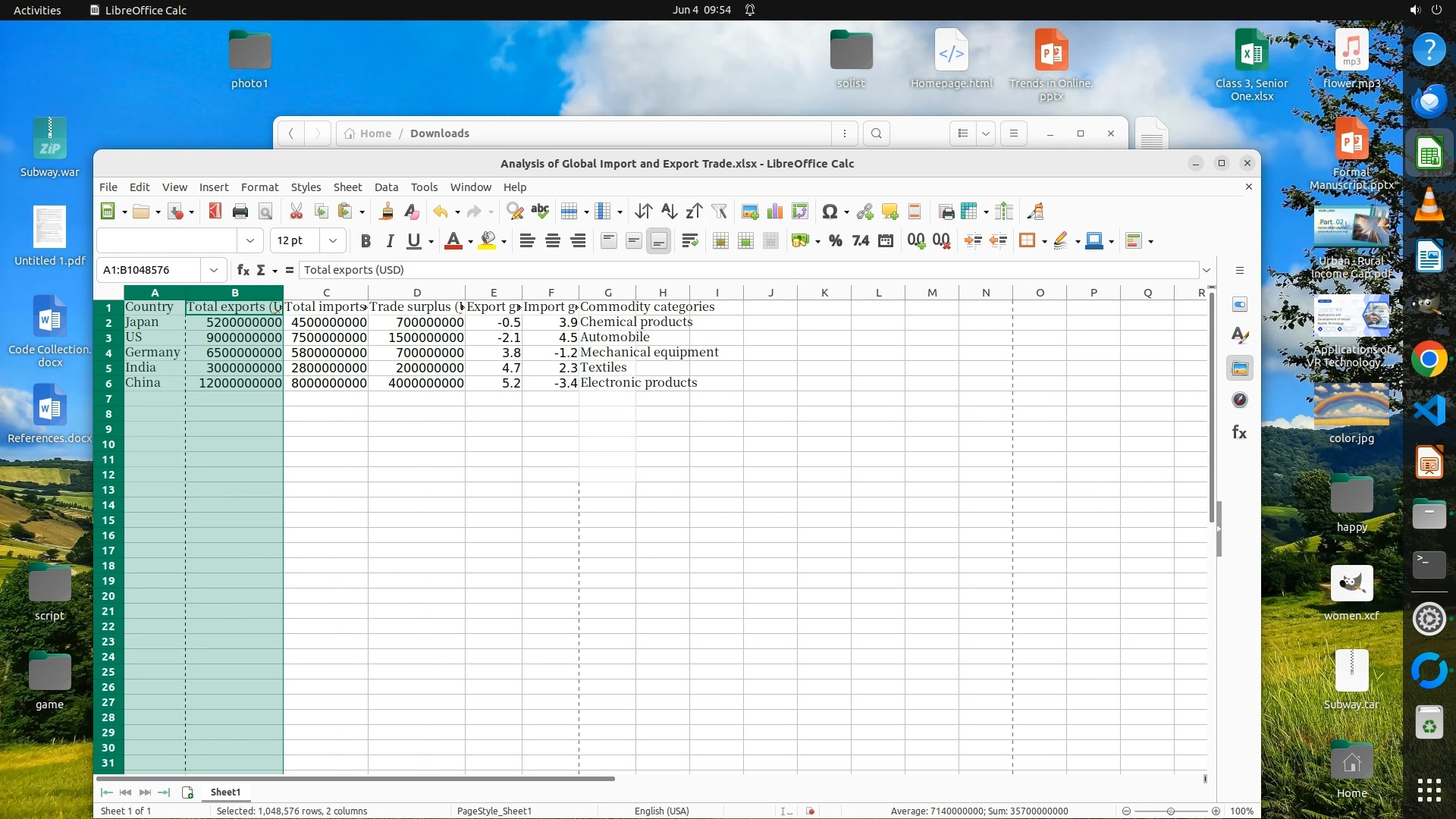This screenshot has width=1456, height=819.
Task: Open the Data menu
Action: 386,187
